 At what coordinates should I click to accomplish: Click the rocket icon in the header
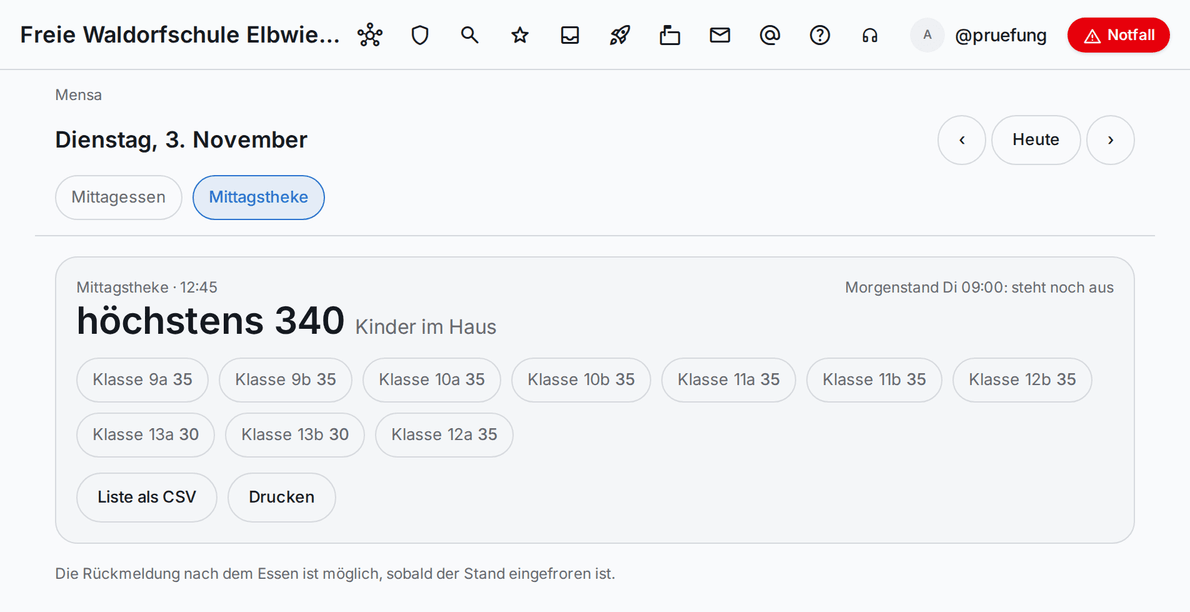[620, 35]
